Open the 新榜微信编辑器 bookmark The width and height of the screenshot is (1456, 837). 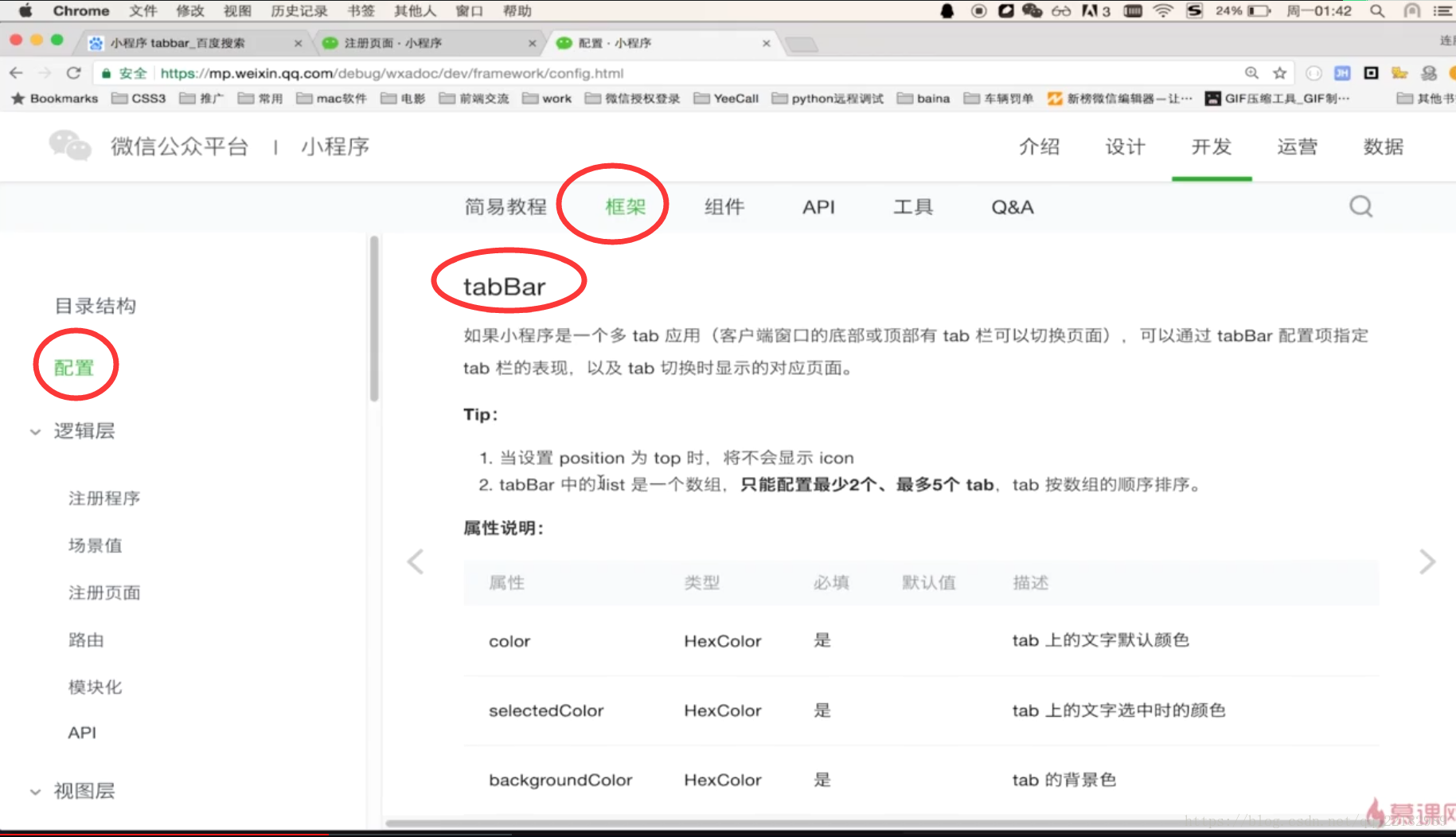click(x=1119, y=98)
